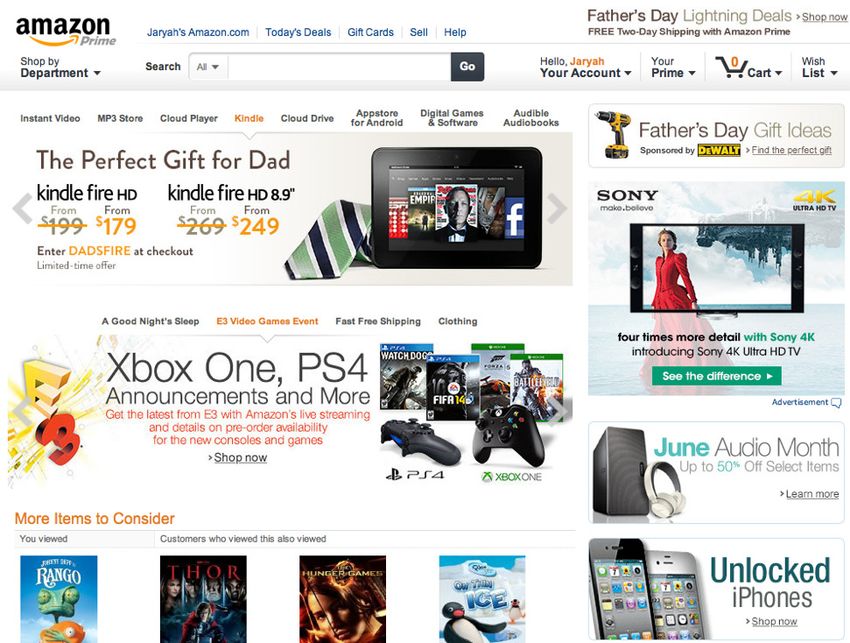This screenshot has width=850, height=643.
Task: Open the search category All dropdown
Action: [x=208, y=67]
